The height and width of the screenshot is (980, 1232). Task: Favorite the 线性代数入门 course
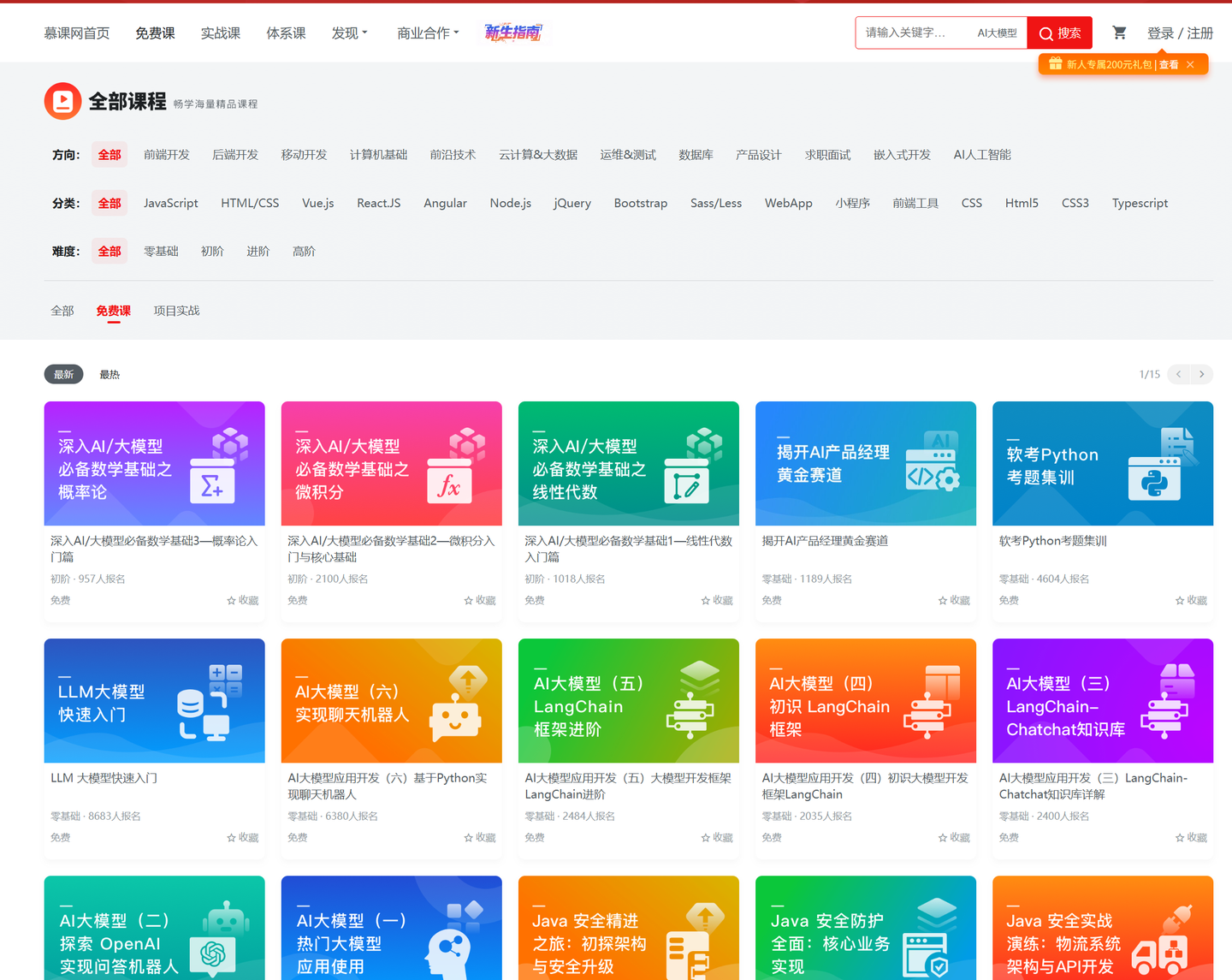(x=717, y=600)
